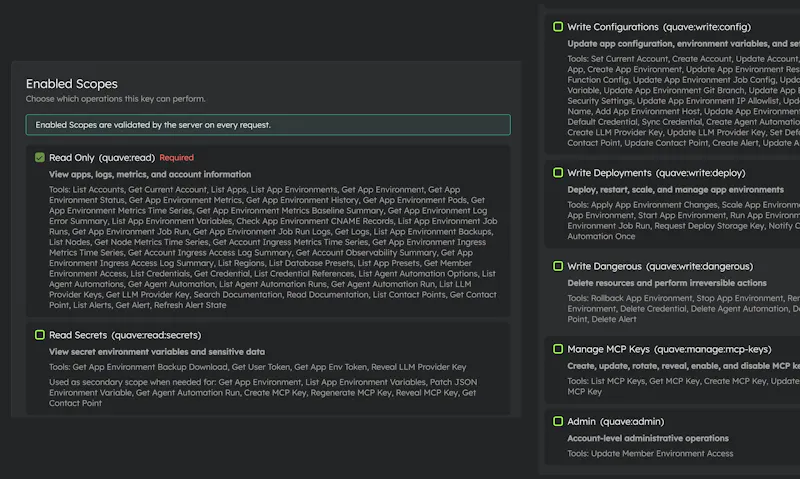
Task: Click the 'Read Only (quave:read)' label
Action: [102, 158]
